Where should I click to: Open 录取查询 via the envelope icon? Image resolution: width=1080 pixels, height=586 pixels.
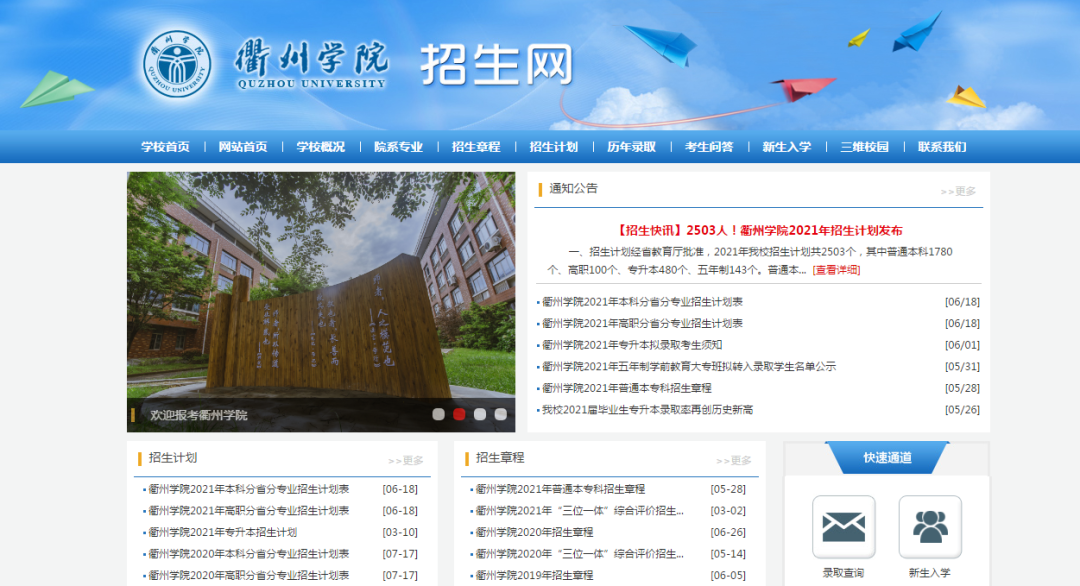coord(845,524)
